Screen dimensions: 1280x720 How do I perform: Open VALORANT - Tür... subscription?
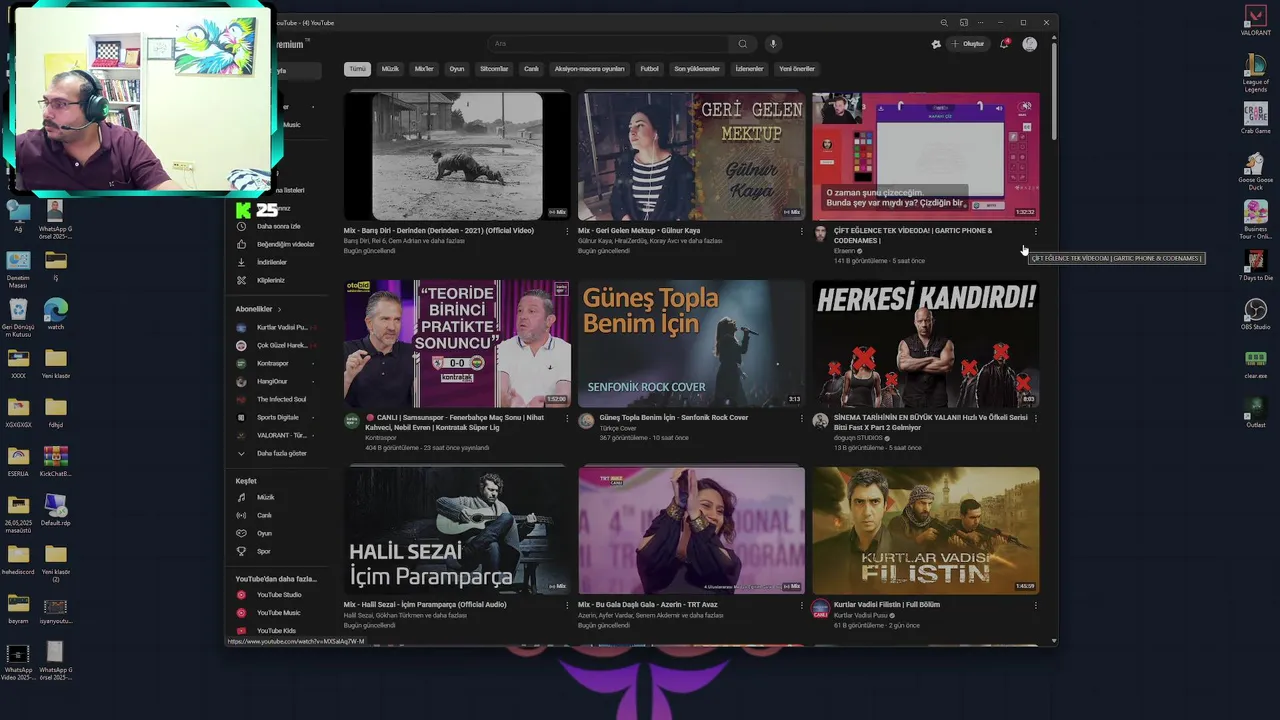click(x=277, y=435)
